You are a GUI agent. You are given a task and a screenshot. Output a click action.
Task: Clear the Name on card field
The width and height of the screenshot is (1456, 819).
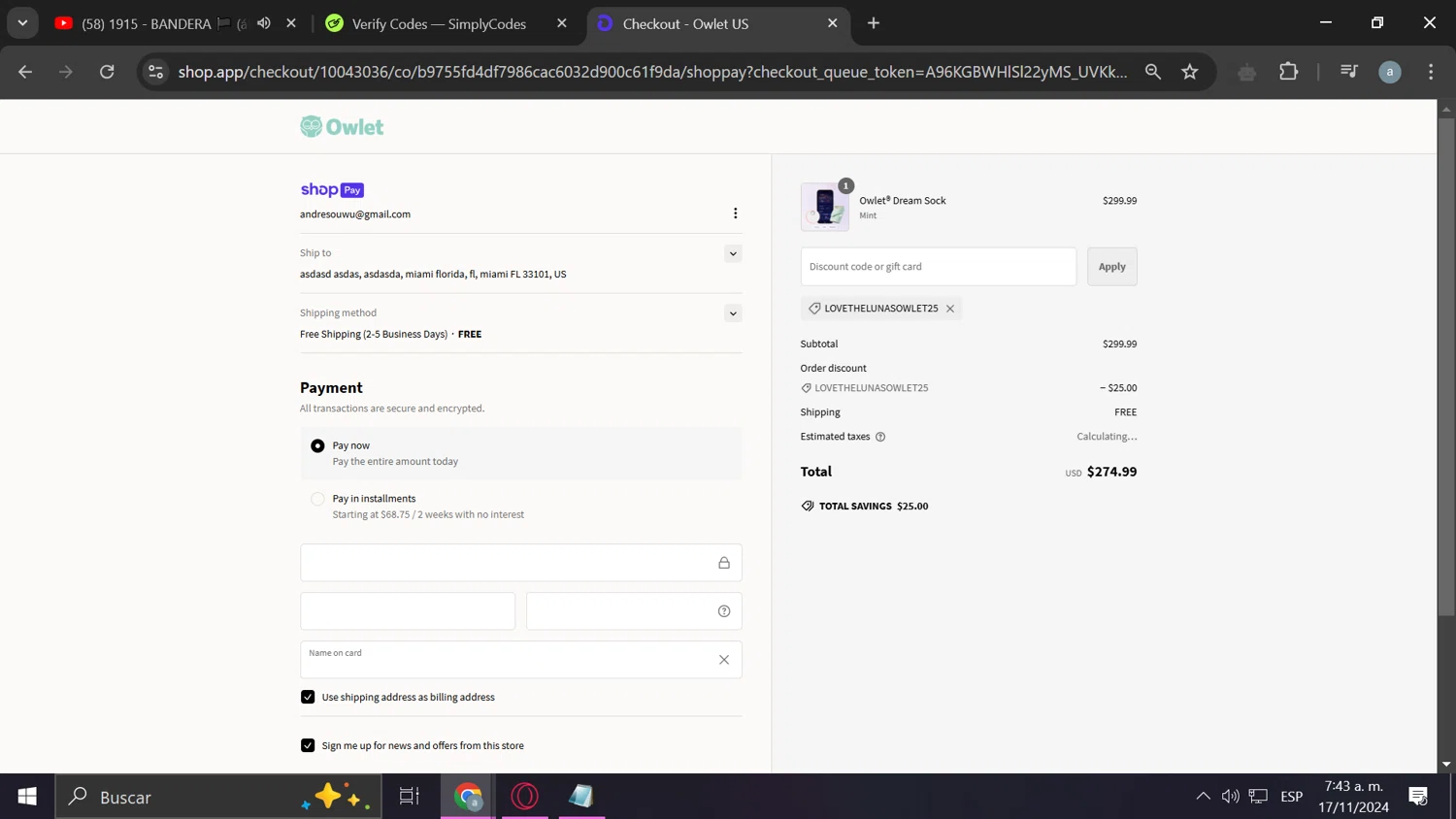pos(724,660)
